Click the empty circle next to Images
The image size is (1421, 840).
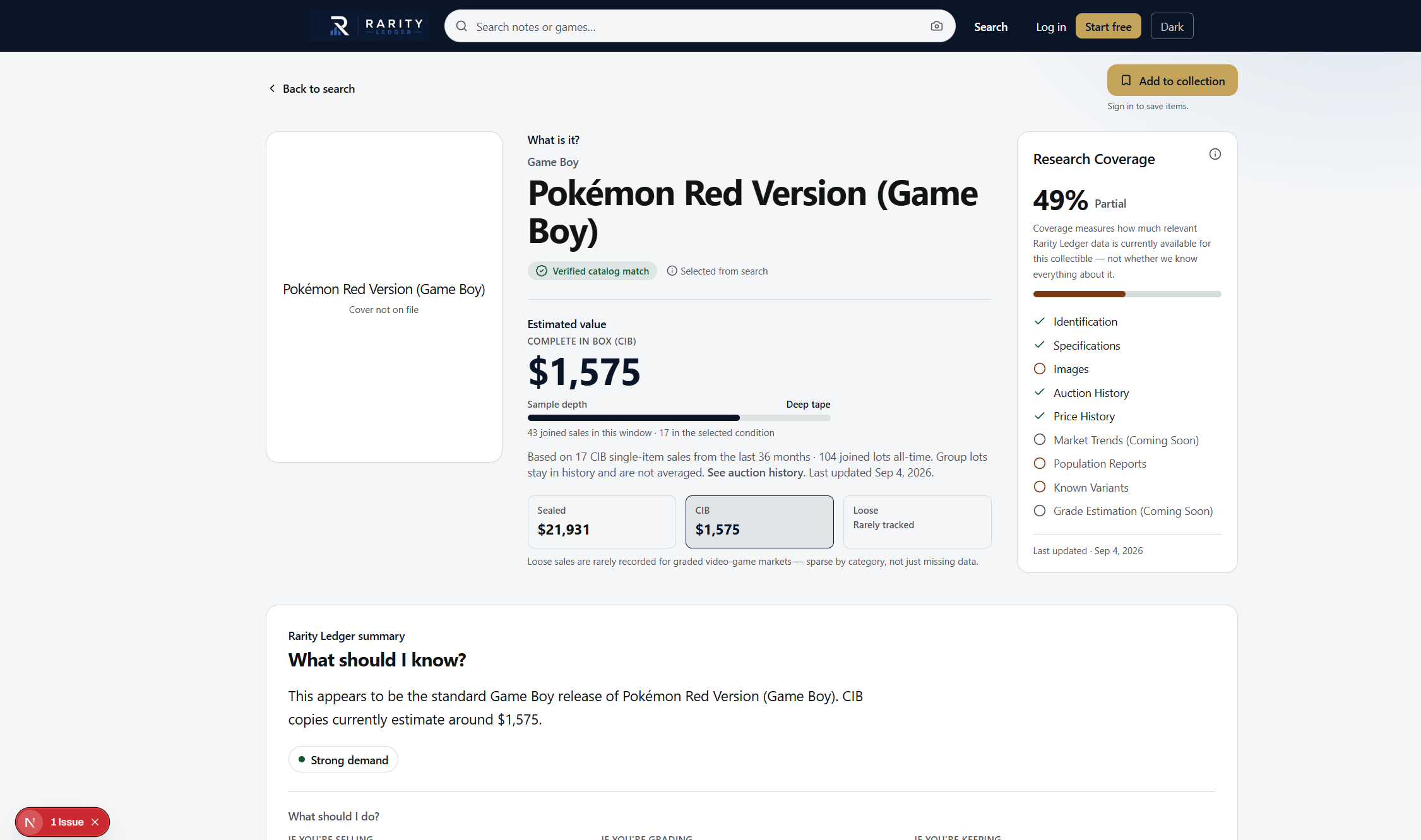[x=1040, y=369]
